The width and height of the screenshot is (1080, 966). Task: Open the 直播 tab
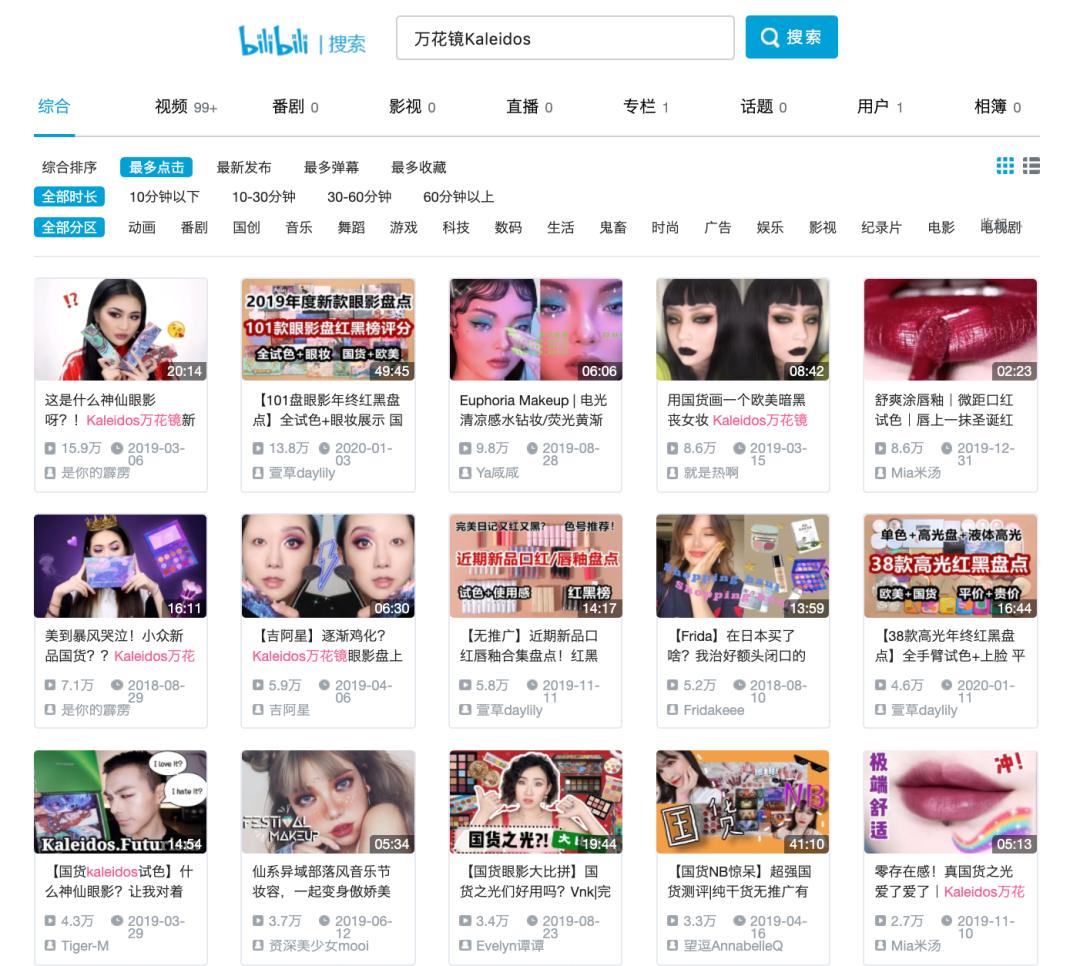[529, 107]
